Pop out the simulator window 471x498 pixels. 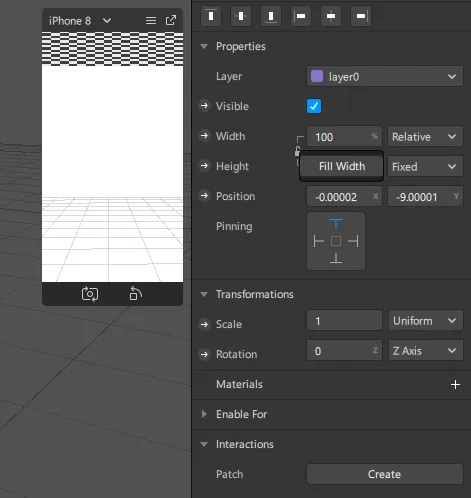[x=171, y=20]
